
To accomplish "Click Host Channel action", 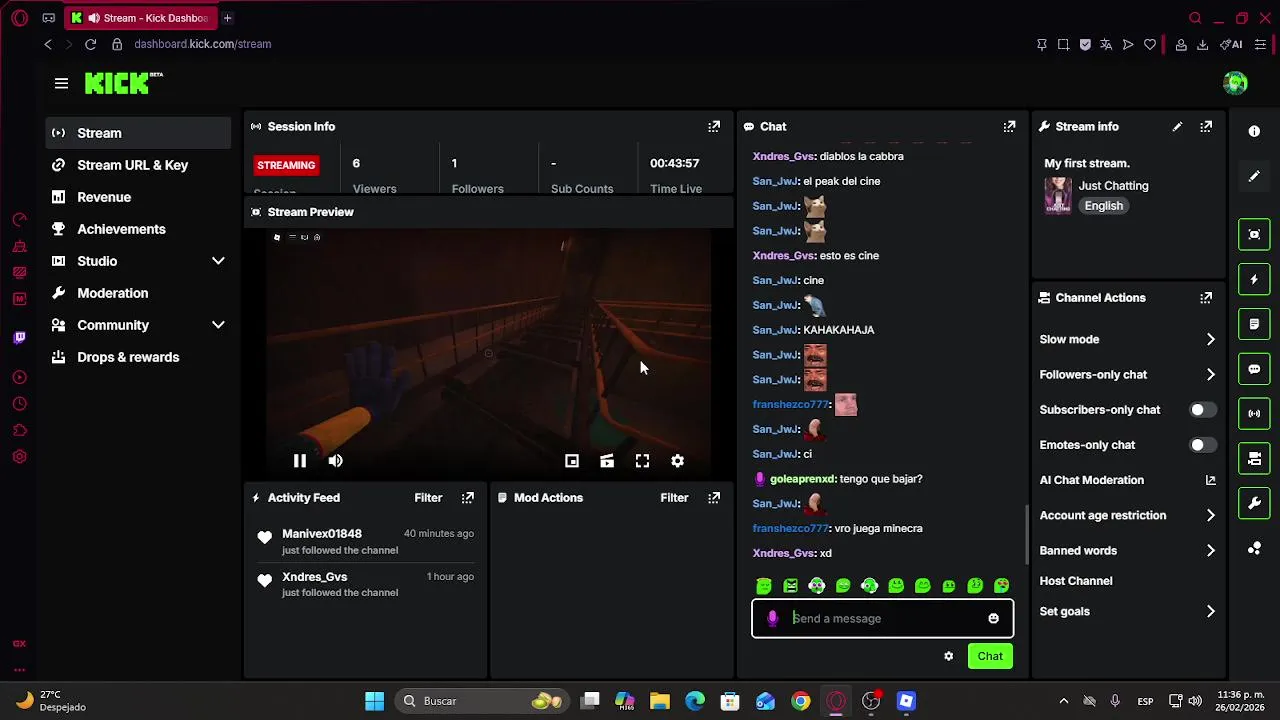I will [x=1076, y=581].
